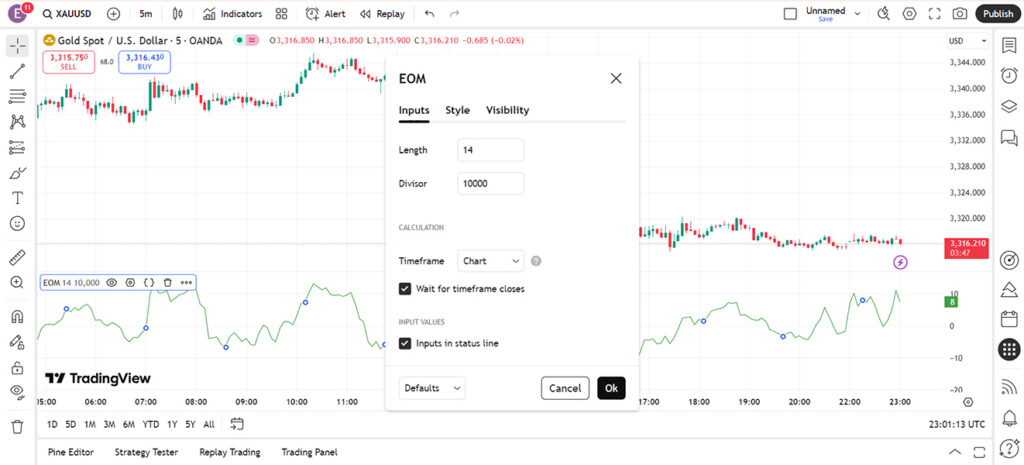
Task: Toggle the layout checkbox beside Unnamed
Action: pos(790,14)
